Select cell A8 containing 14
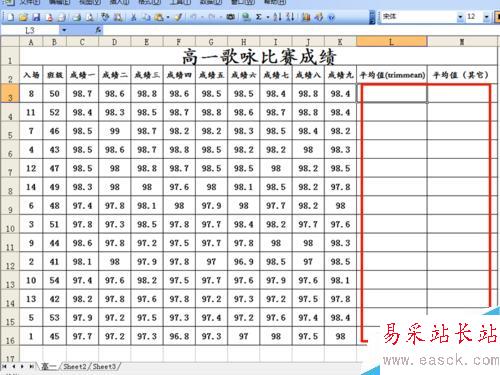 [31, 187]
